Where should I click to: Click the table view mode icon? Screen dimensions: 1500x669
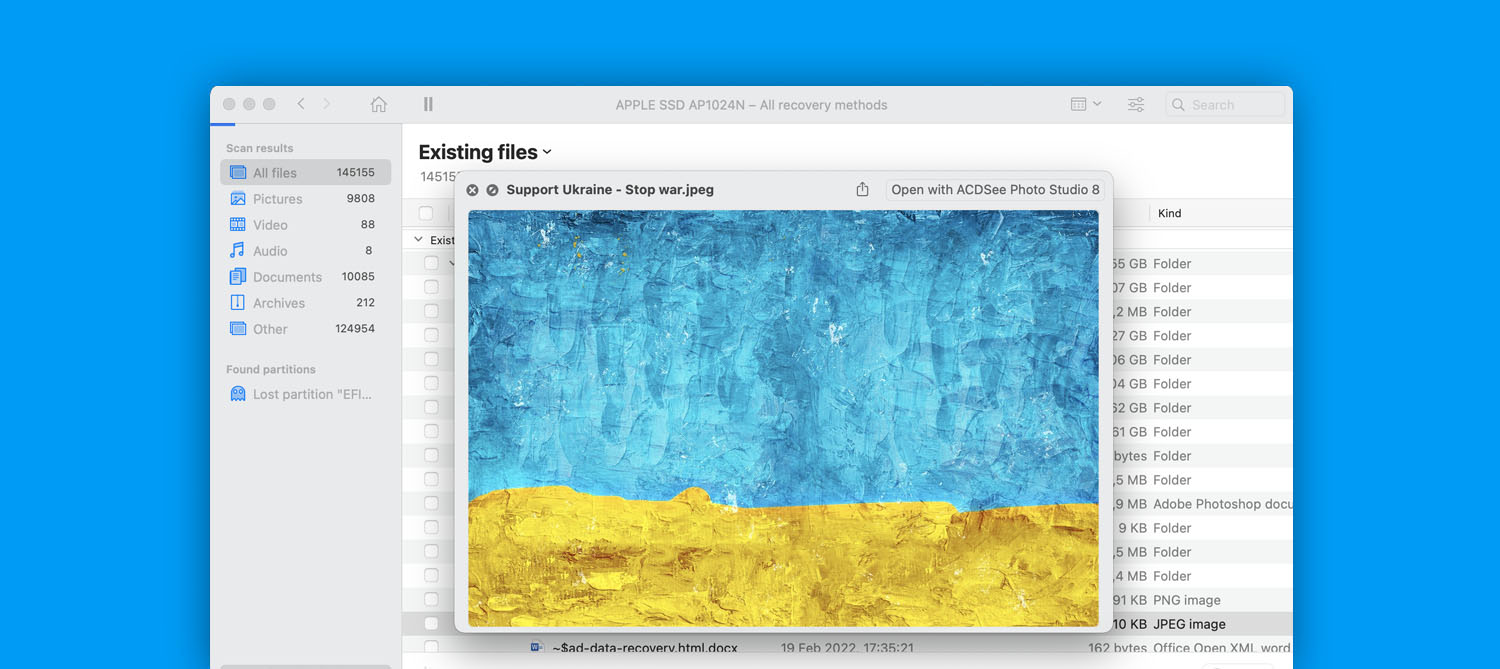pos(1078,104)
